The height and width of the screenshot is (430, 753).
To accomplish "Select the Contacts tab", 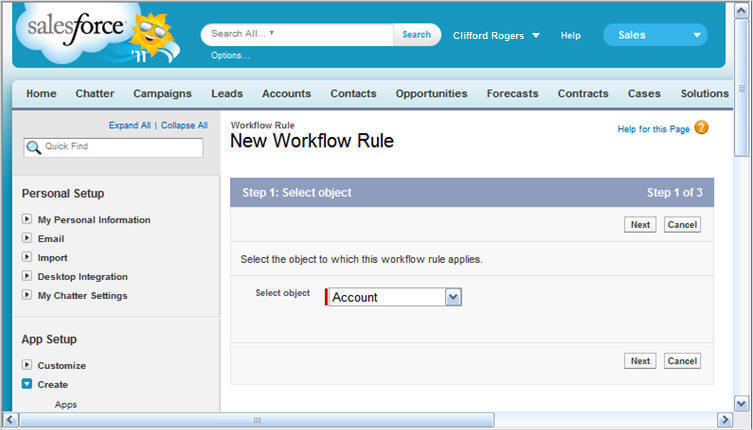I will pyautogui.click(x=353, y=94).
